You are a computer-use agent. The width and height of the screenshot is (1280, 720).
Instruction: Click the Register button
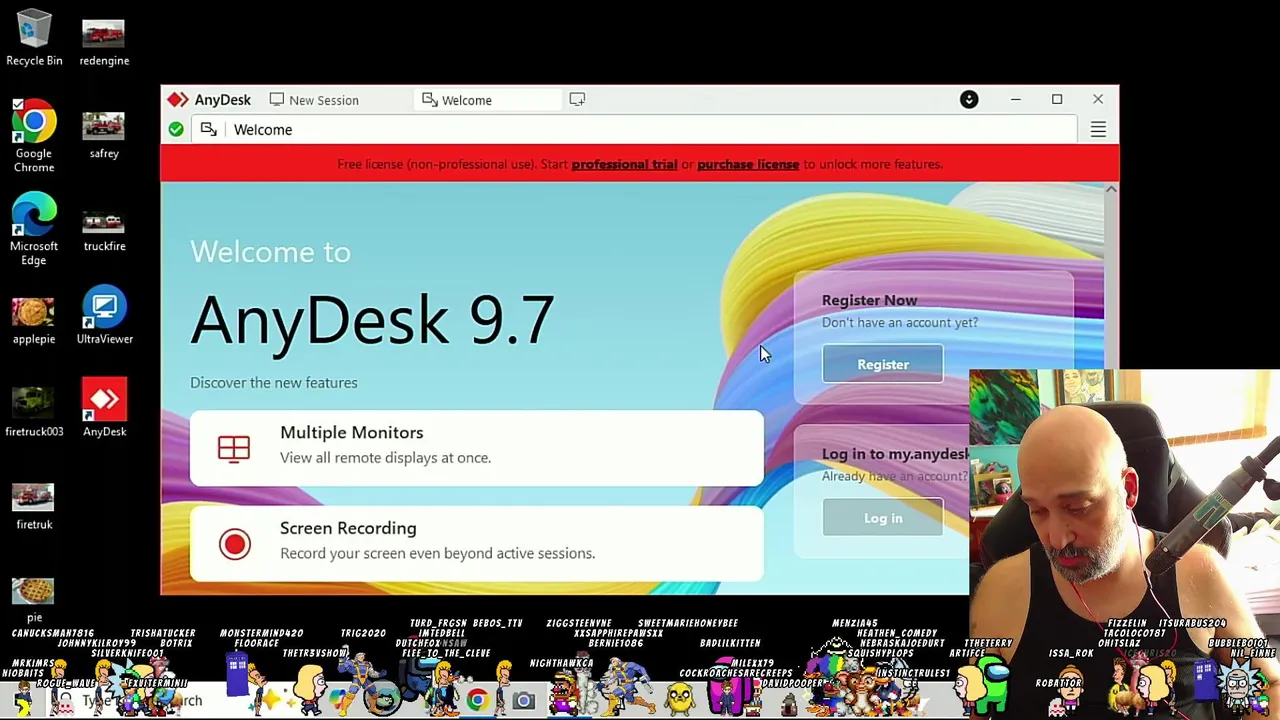tap(882, 364)
